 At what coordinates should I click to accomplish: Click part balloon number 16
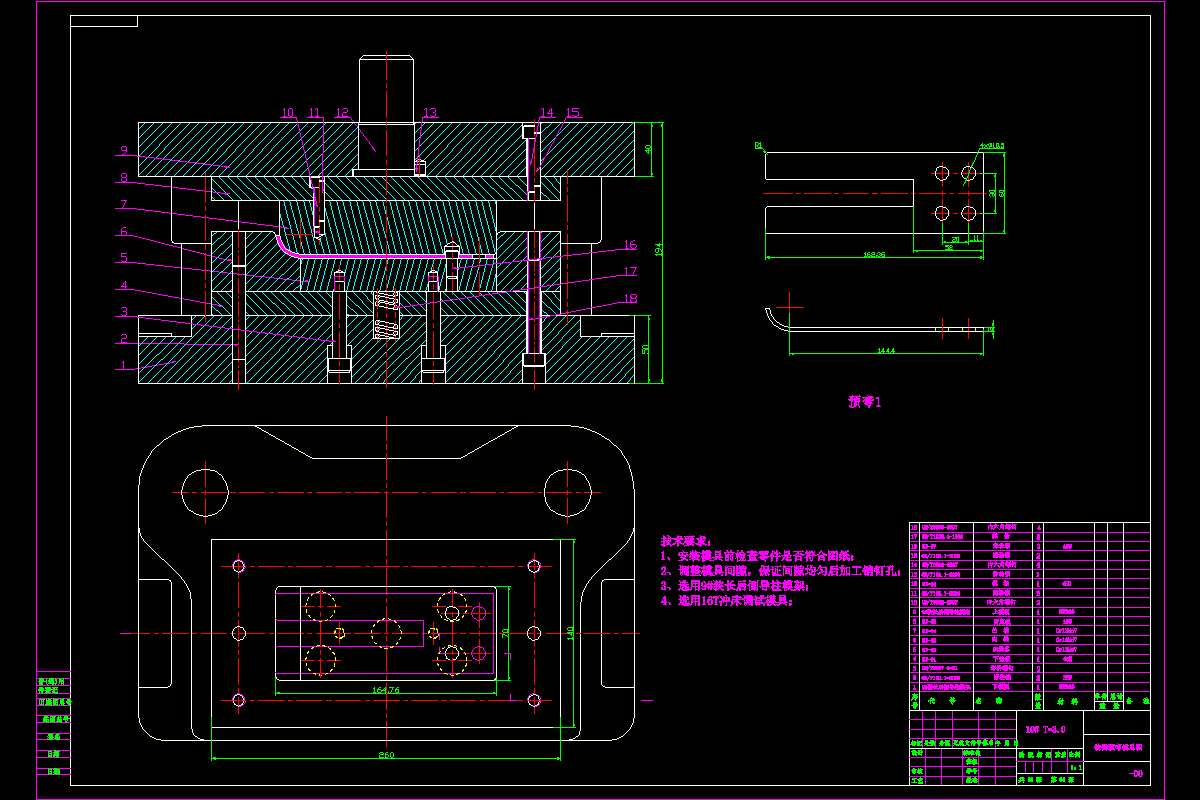click(630, 245)
